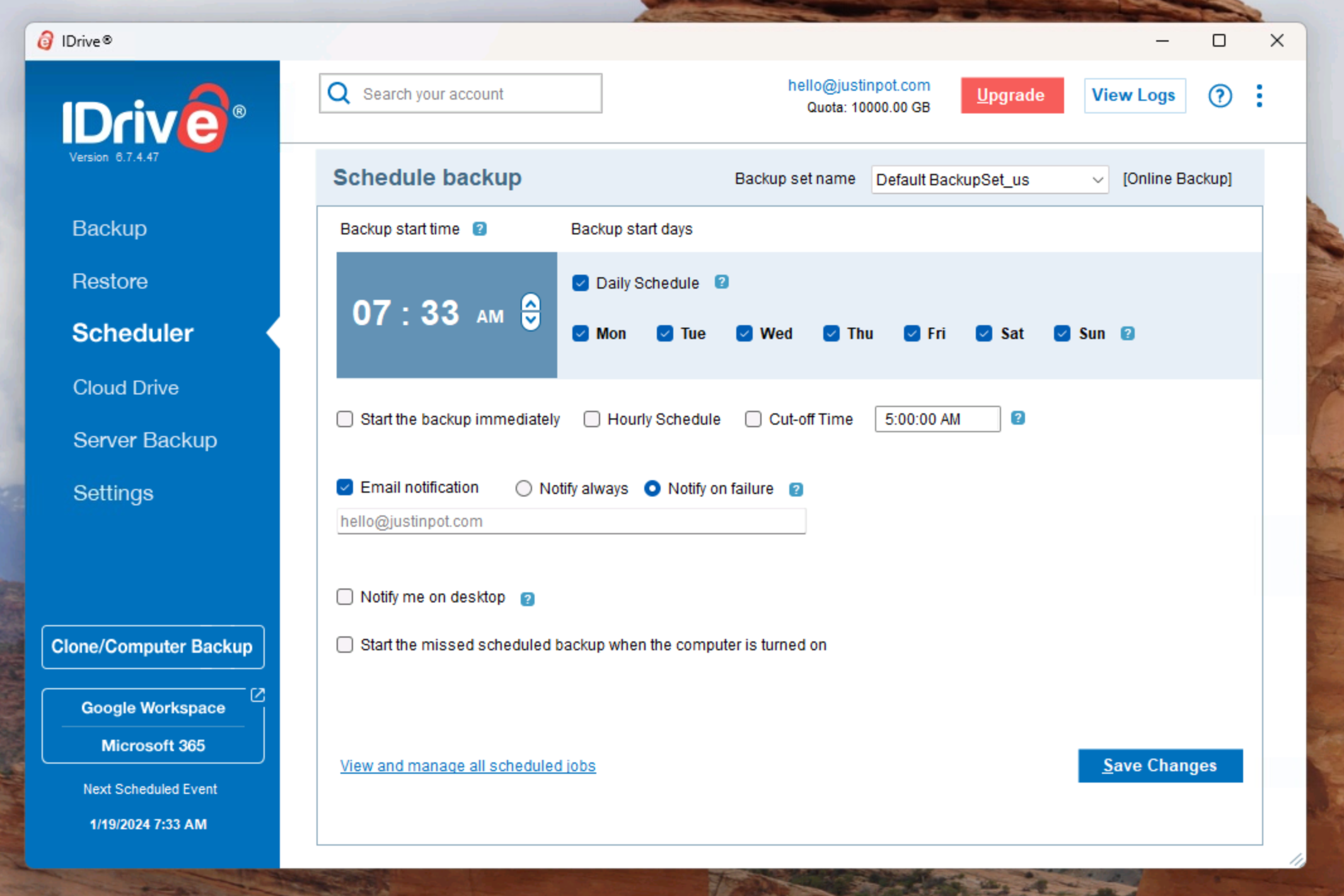The height and width of the screenshot is (896, 1344).
Task: Open Settings in sidebar
Action: click(x=113, y=493)
